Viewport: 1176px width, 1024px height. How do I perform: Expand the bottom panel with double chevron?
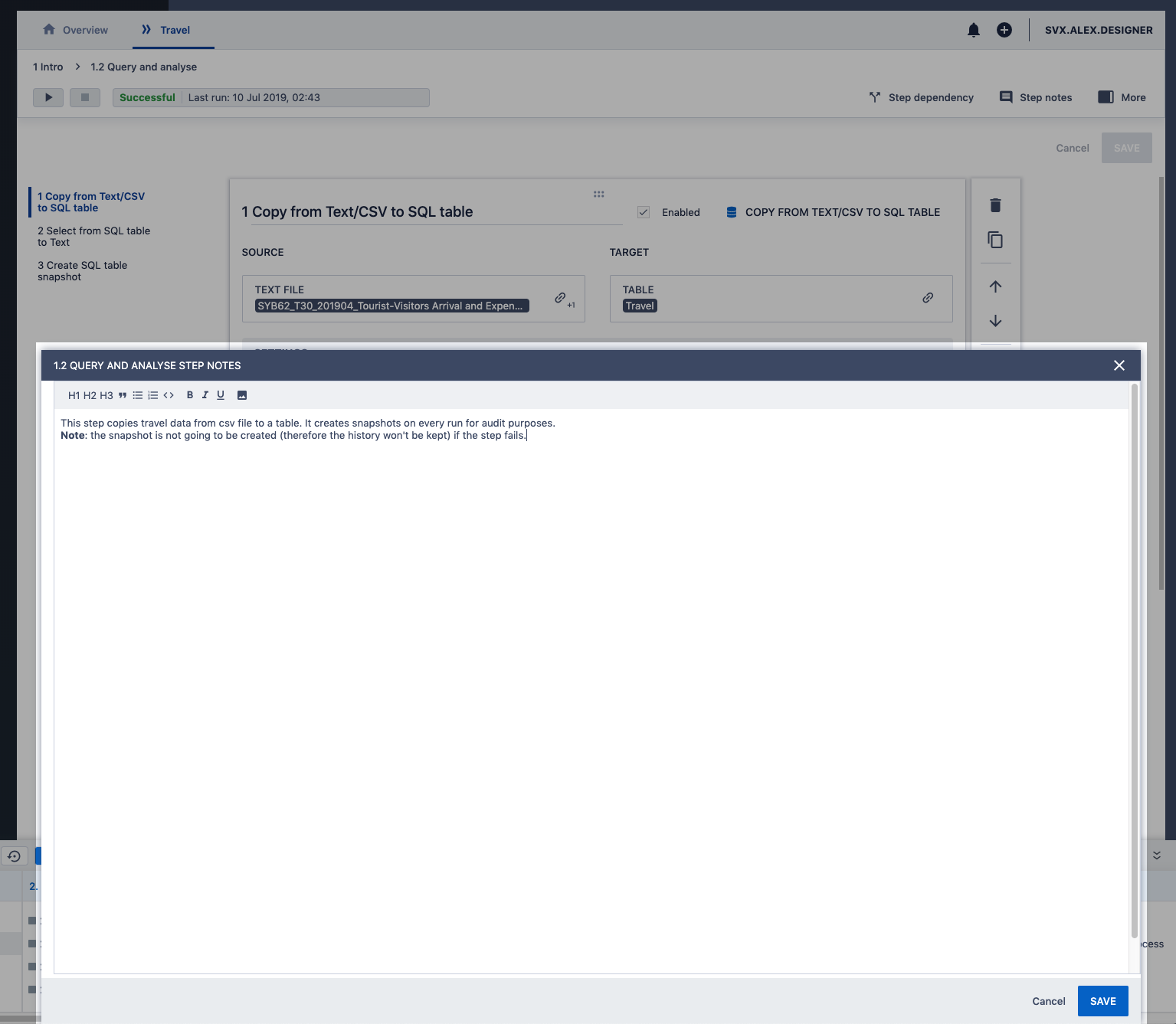point(1157,855)
